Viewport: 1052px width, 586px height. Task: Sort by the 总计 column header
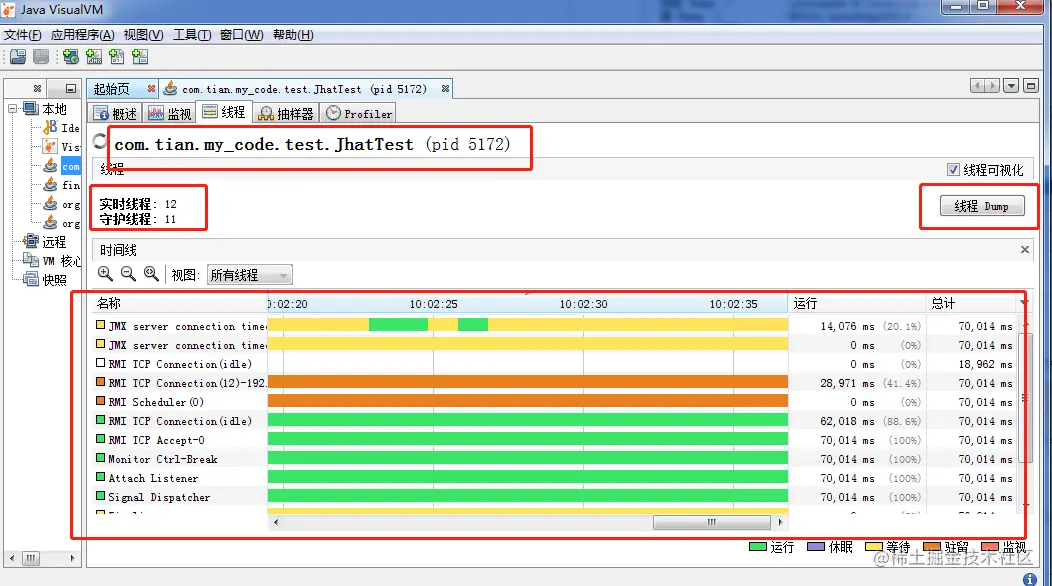pyautogui.click(x=971, y=303)
